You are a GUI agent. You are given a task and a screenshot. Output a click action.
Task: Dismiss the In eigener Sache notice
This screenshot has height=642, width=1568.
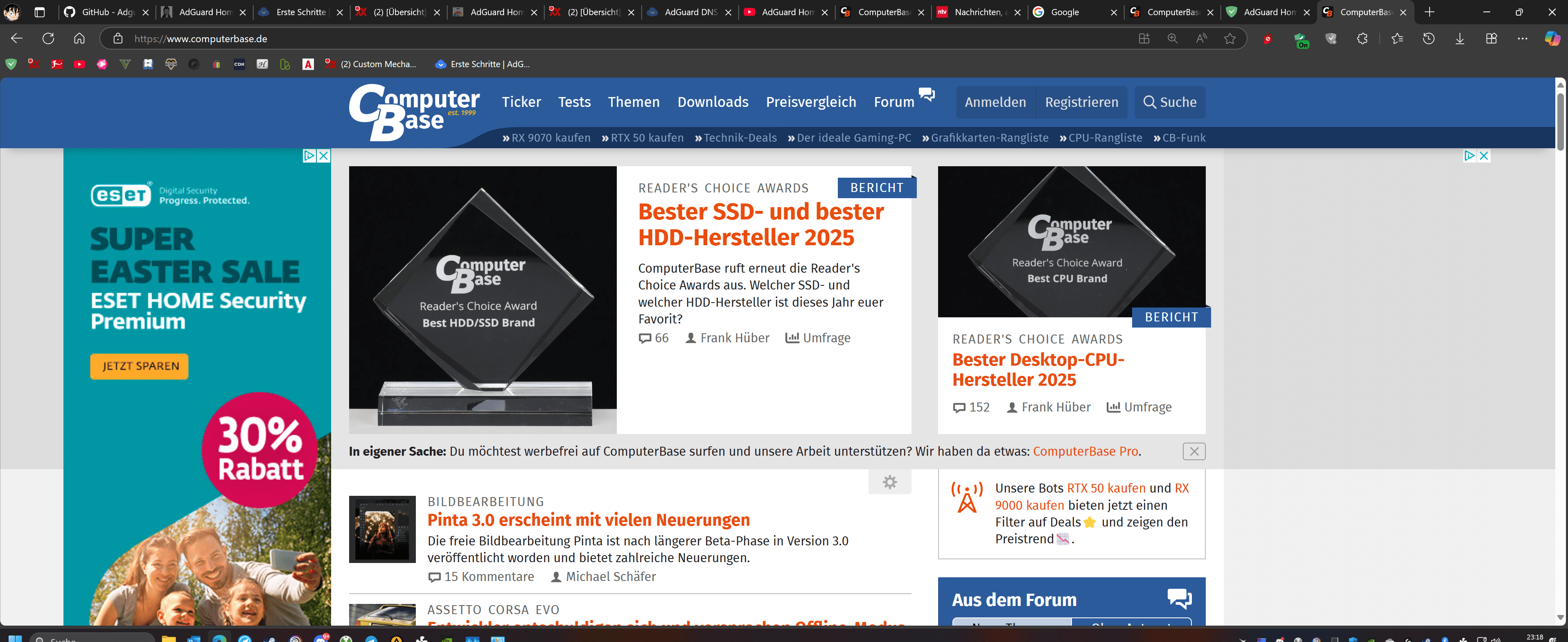(x=1193, y=451)
